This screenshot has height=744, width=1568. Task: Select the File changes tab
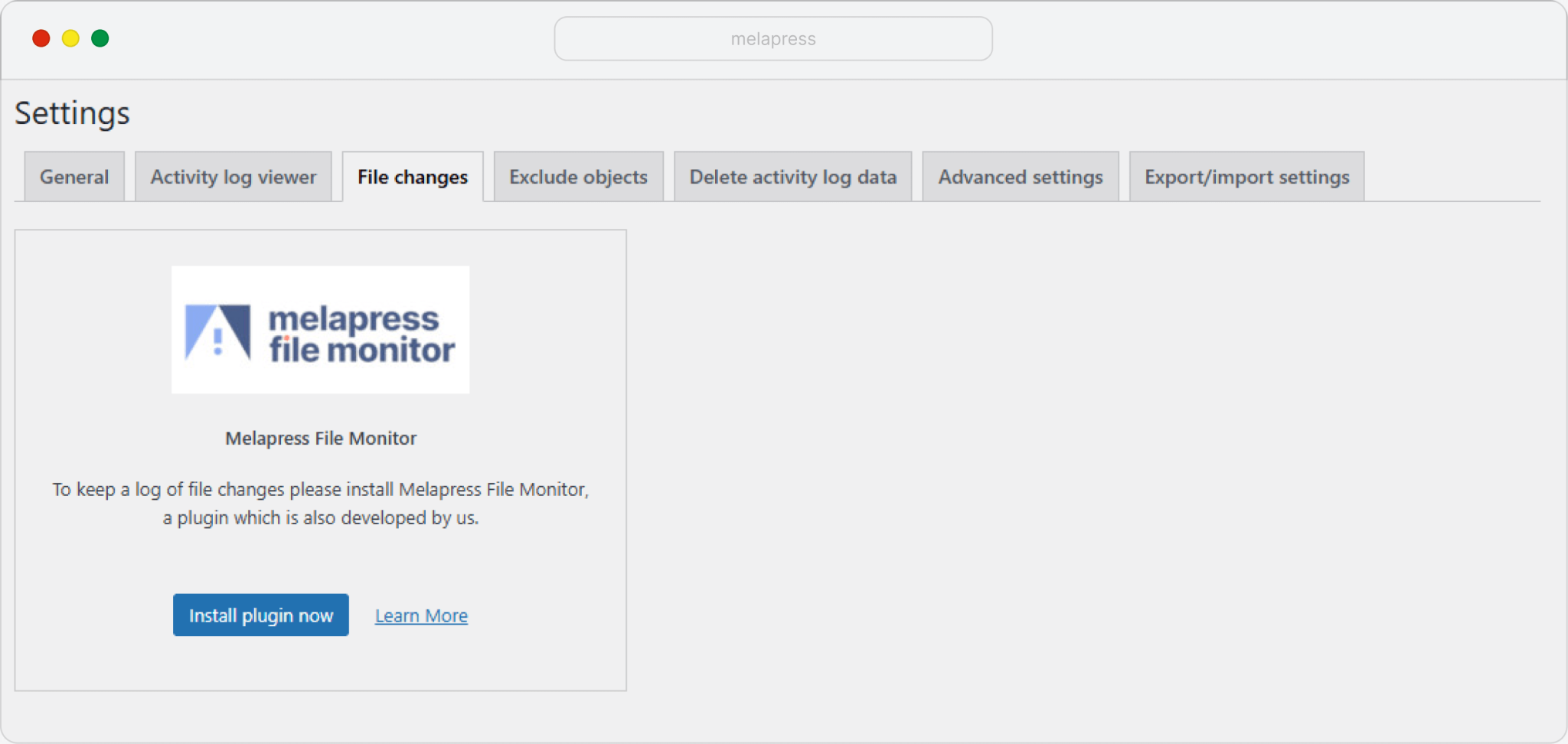coord(413,177)
